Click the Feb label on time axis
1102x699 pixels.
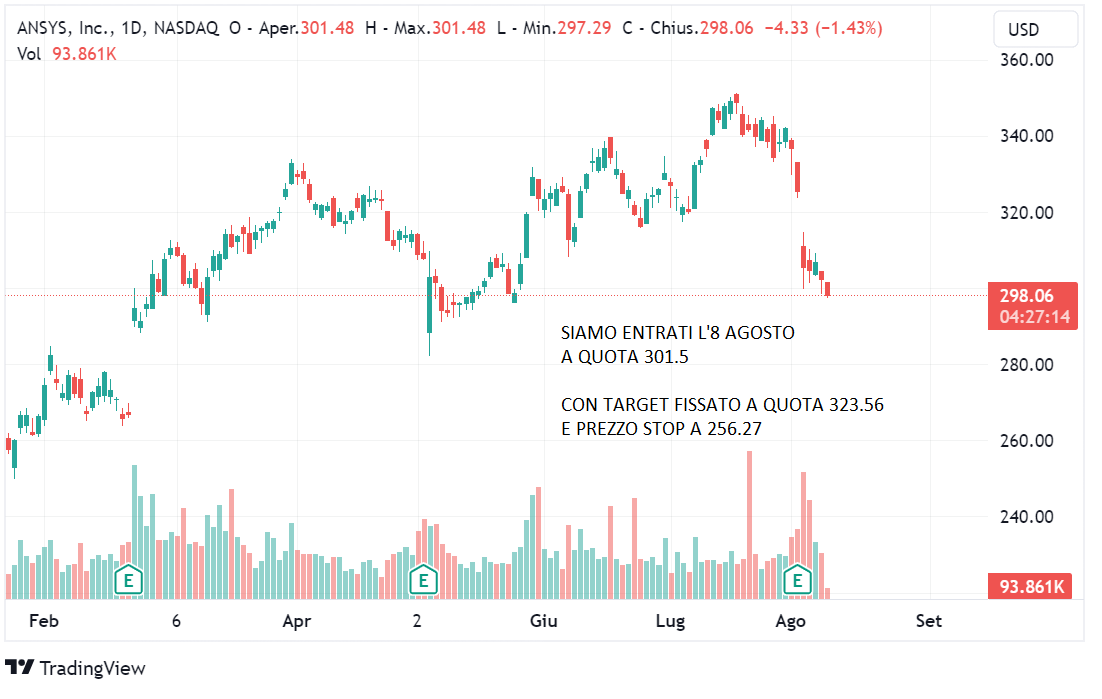click(x=44, y=622)
